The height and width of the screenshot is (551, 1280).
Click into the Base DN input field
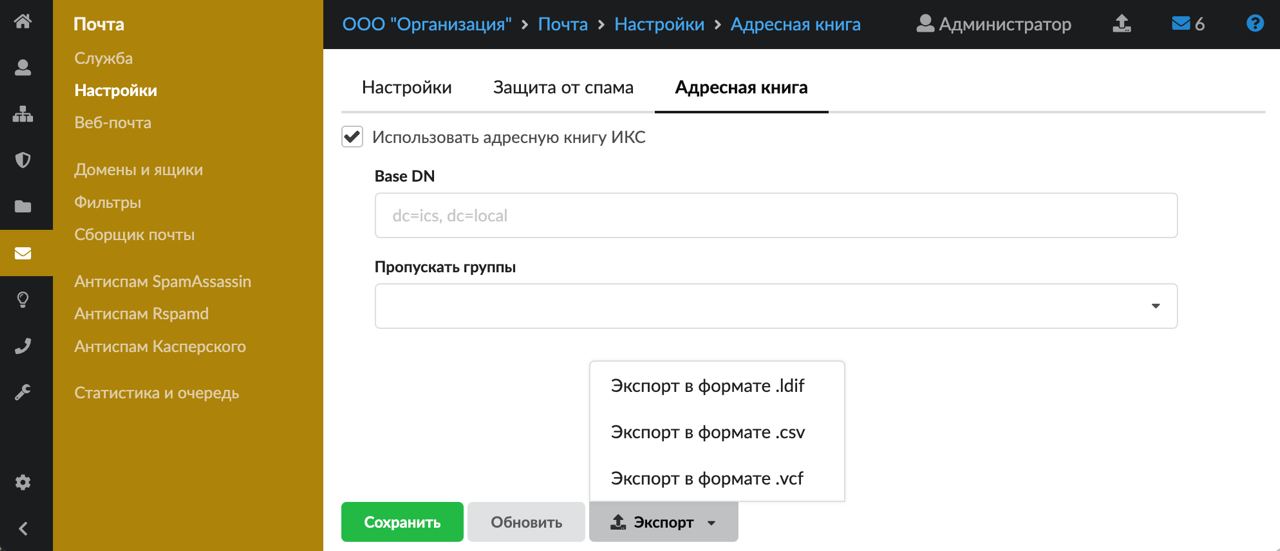click(775, 215)
